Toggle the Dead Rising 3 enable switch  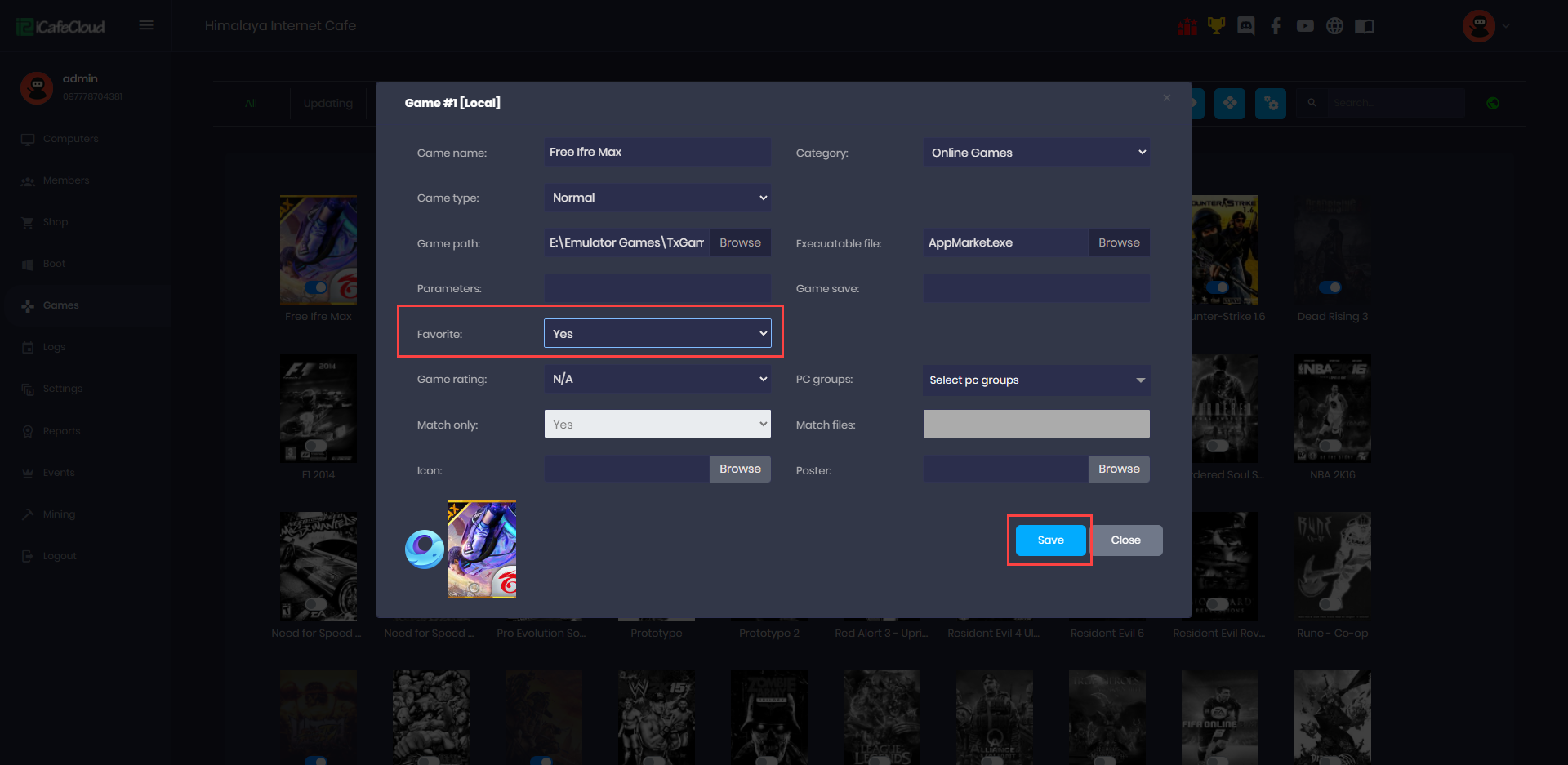point(1330,287)
